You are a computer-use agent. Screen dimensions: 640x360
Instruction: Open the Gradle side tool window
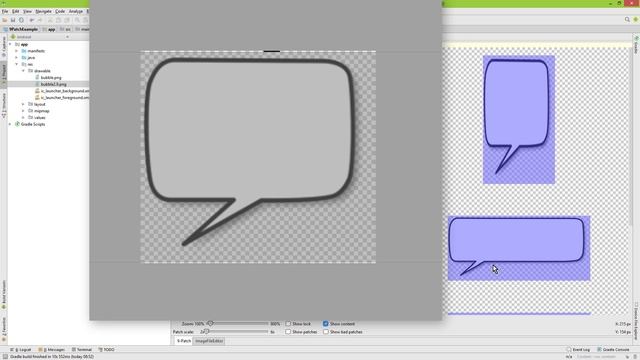[x=636, y=45]
